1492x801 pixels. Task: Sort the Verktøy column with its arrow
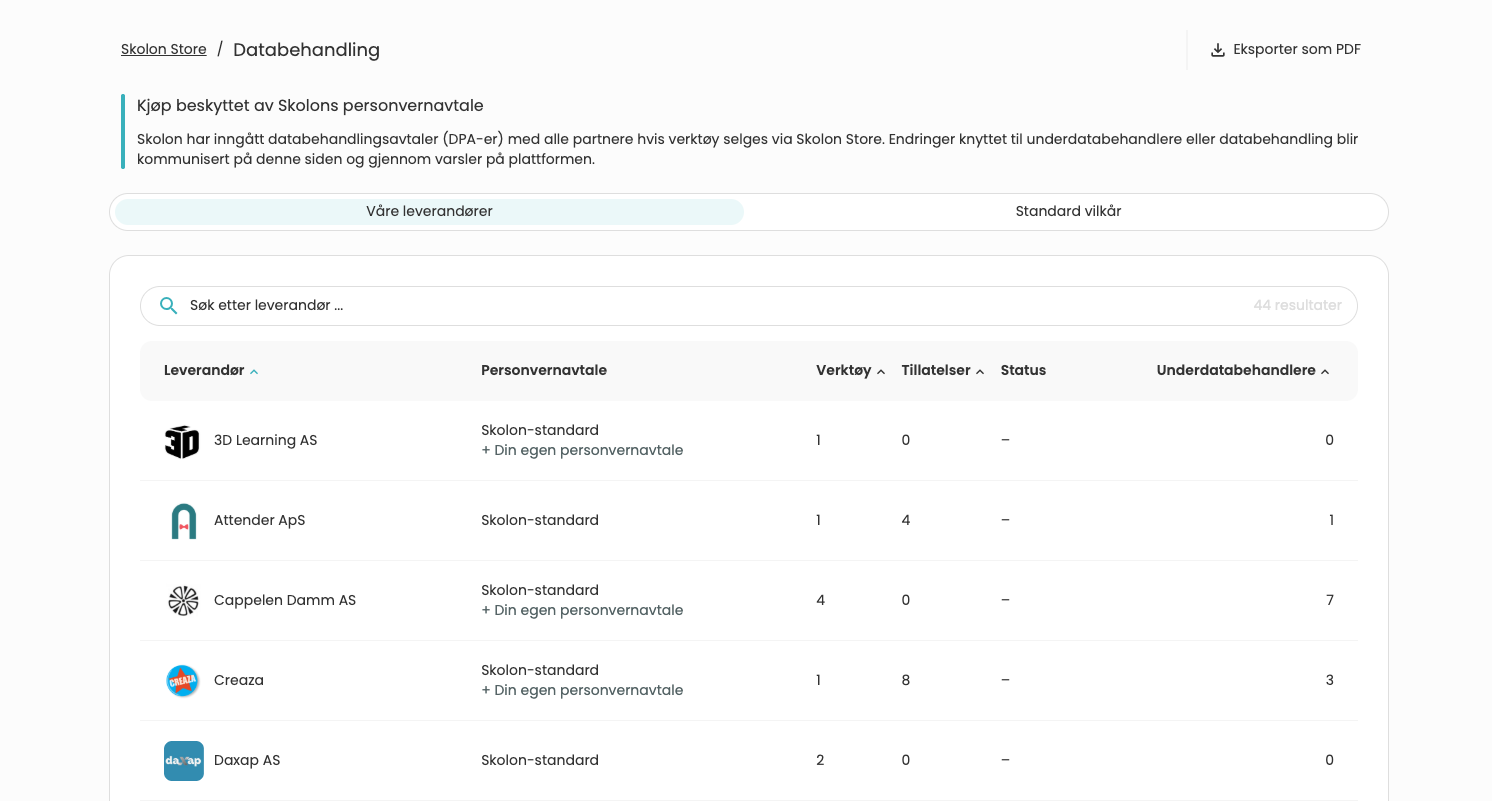(881, 372)
